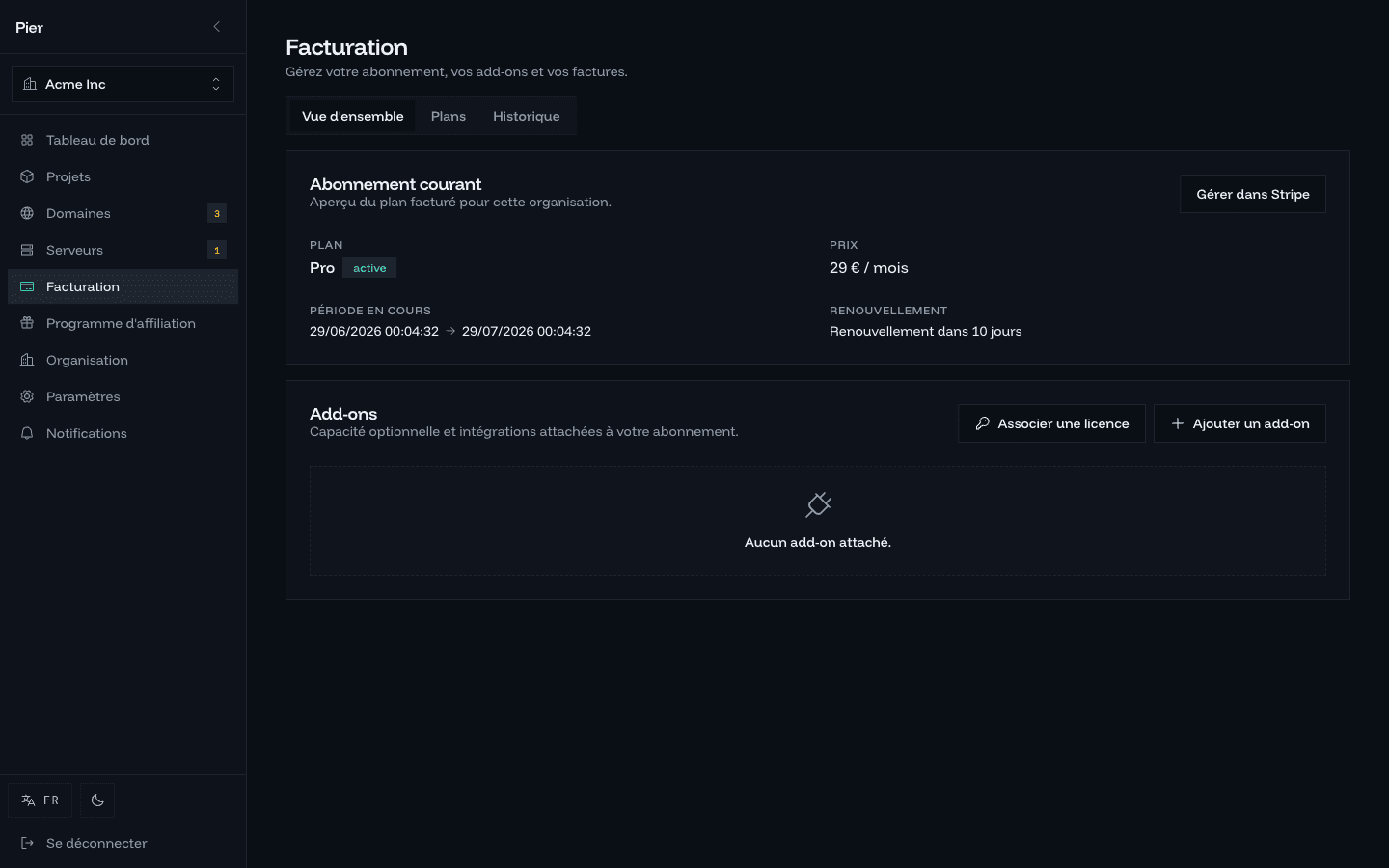1389x868 pixels.
Task: Select the Vue d'ensemble tab
Action: (353, 116)
